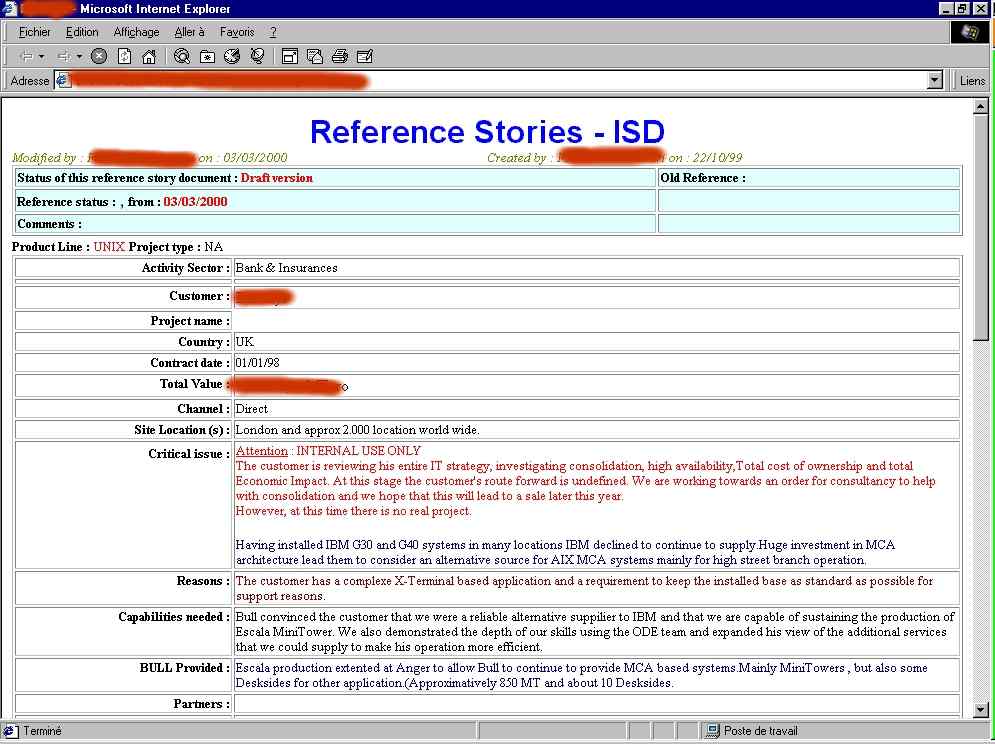Click the Created on 22/10/99 date
Viewport: 995px width, 744px height.
click(717, 157)
